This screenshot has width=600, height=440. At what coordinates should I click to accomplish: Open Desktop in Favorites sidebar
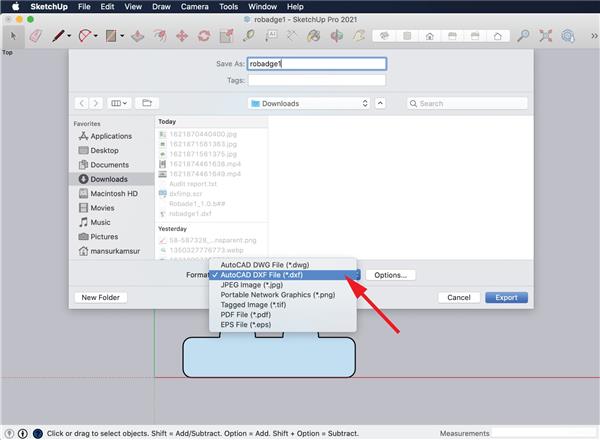[x=104, y=150]
